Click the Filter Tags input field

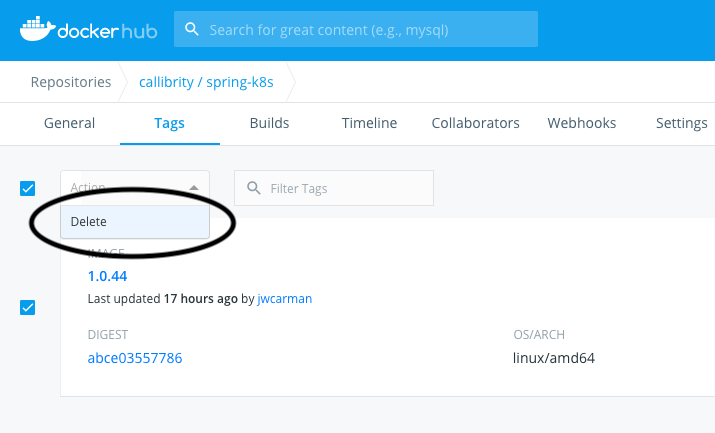click(334, 188)
